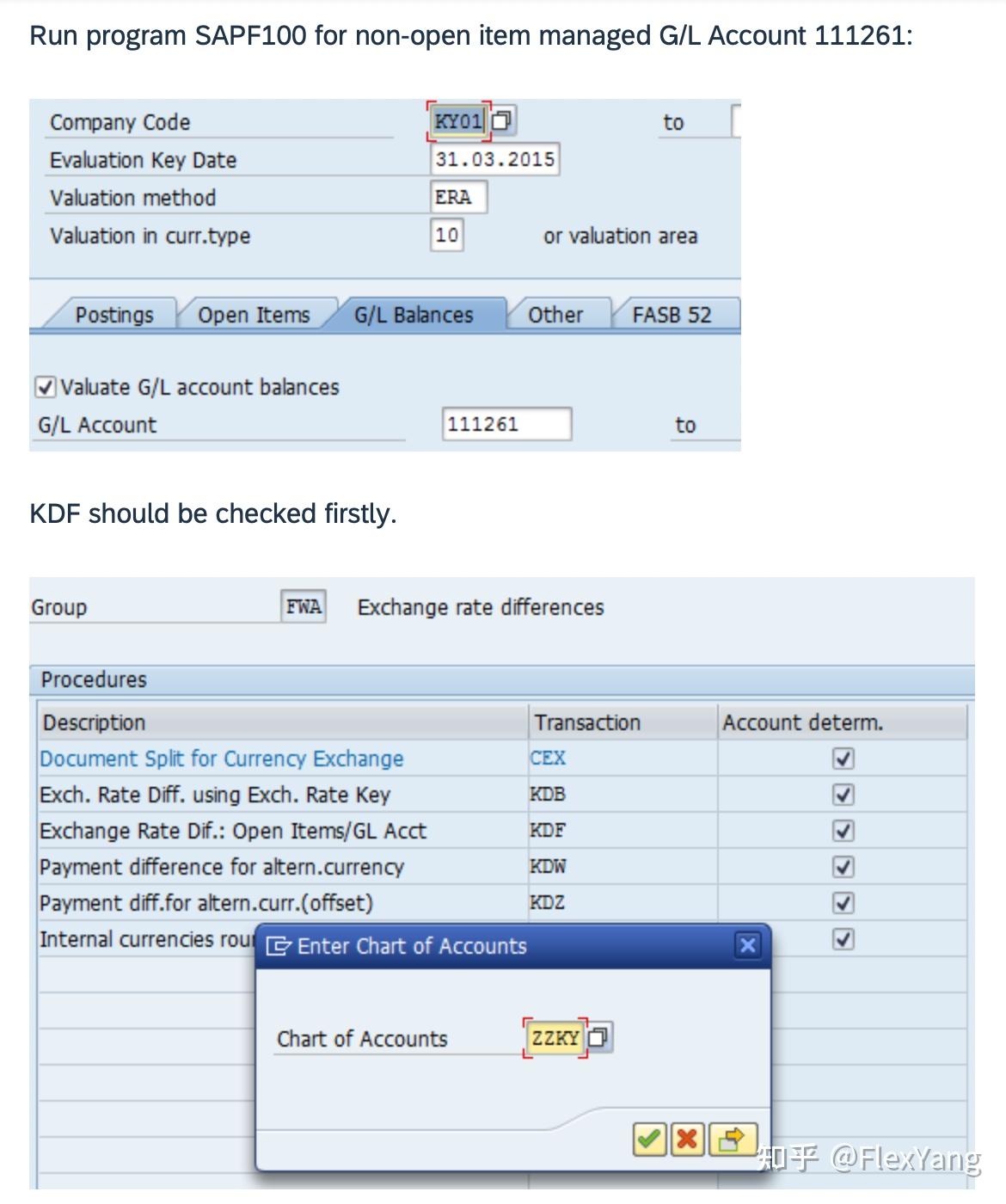Select the Other tab
This screenshot has width=1006, height=1204.
[555, 315]
